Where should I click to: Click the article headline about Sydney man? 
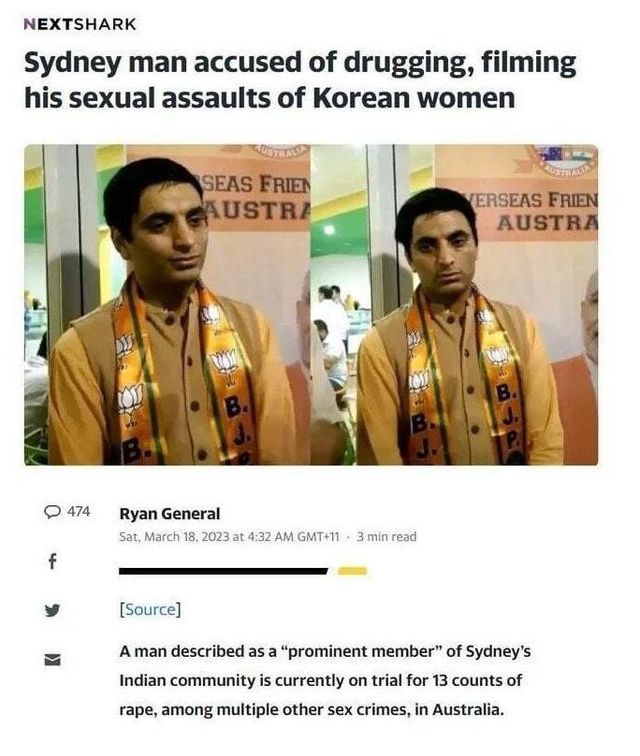coord(300,81)
